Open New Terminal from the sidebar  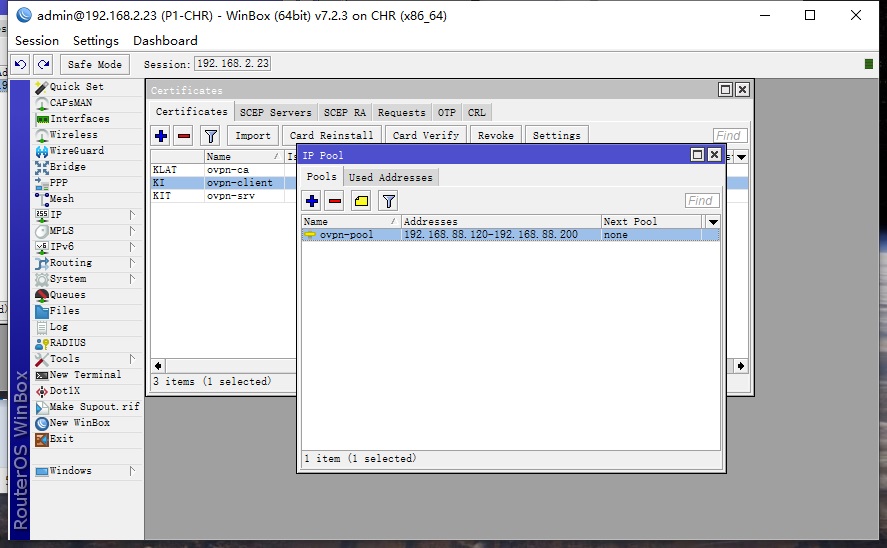click(x=85, y=375)
